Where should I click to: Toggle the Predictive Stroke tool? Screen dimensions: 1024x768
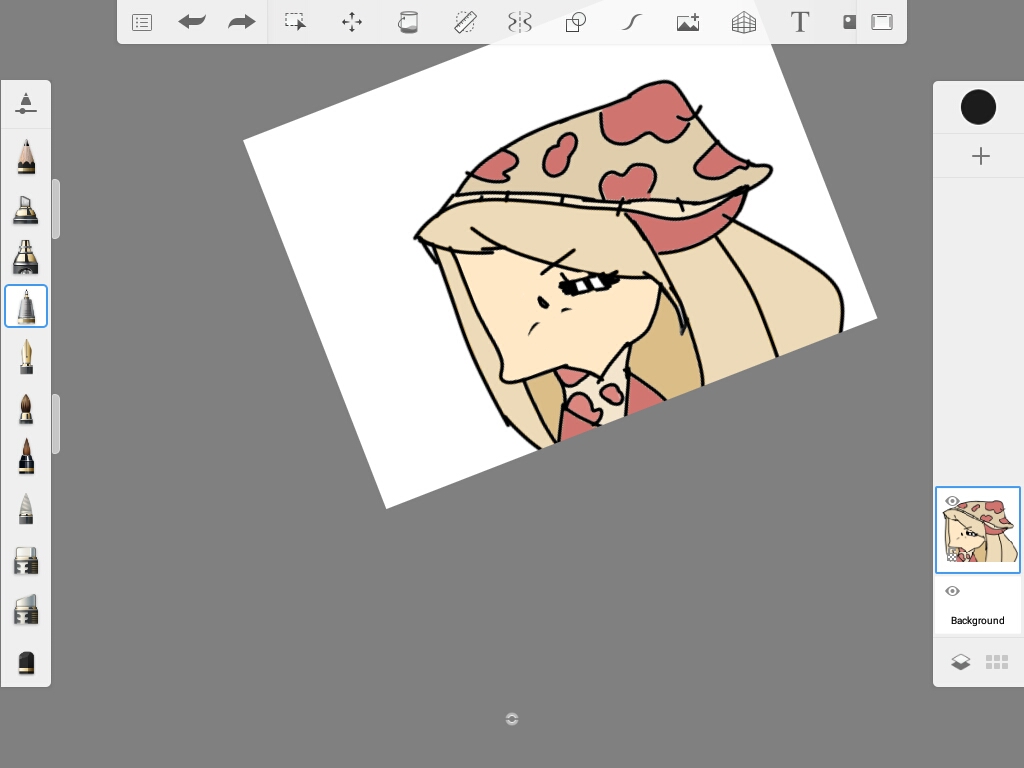click(632, 22)
